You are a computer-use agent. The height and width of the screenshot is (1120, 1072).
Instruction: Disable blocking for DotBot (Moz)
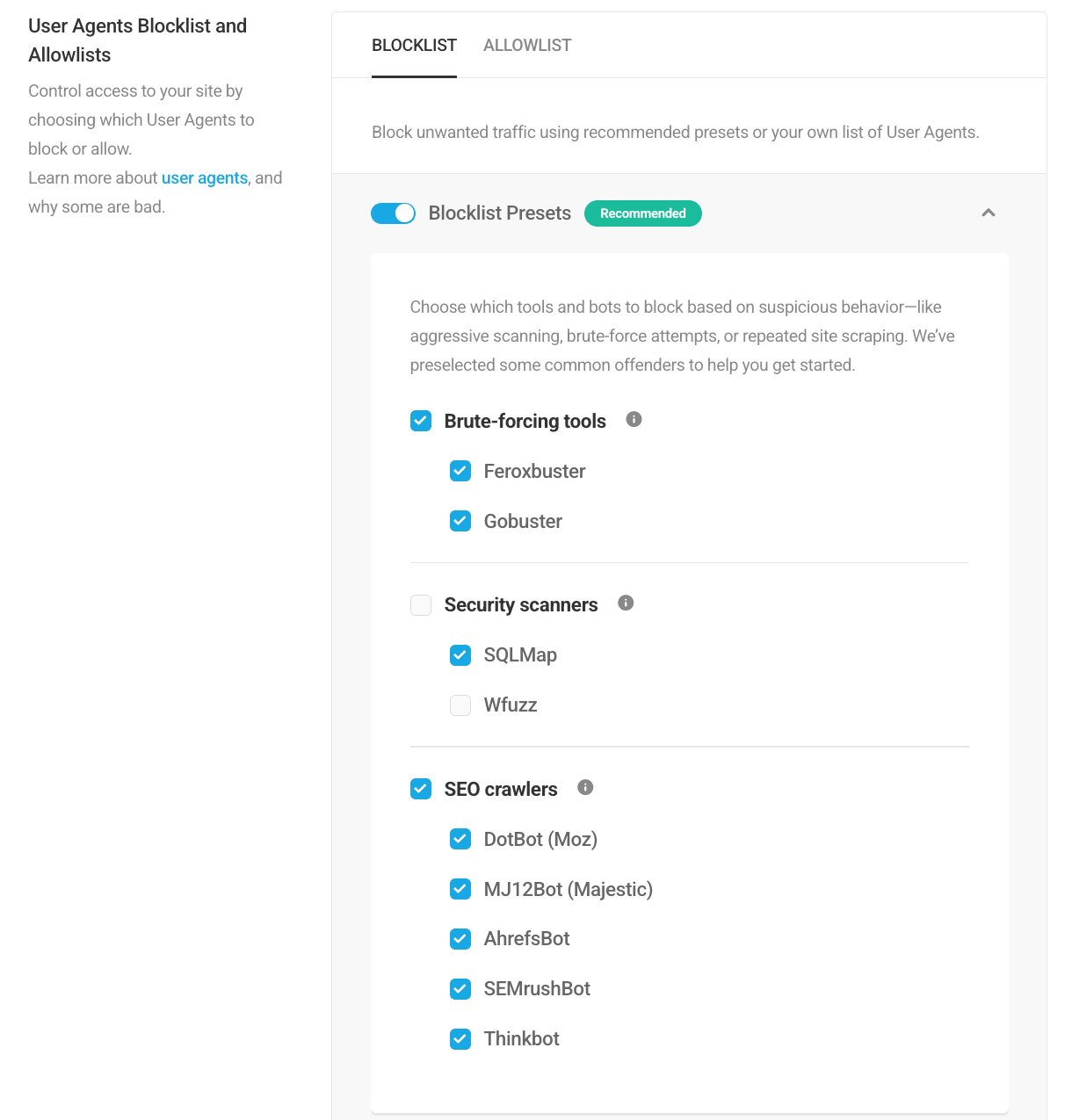[x=460, y=839]
